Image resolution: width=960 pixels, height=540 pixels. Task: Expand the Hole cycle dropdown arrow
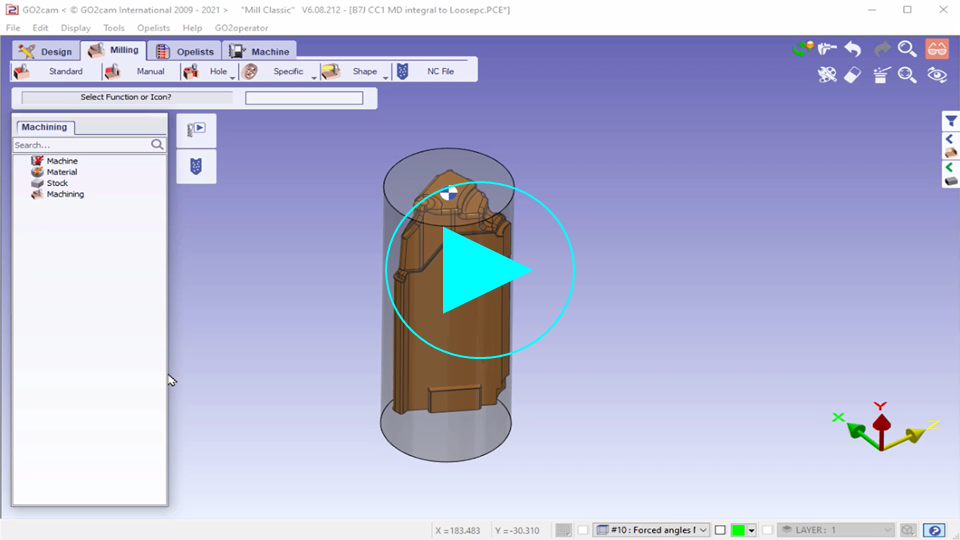[x=233, y=76]
